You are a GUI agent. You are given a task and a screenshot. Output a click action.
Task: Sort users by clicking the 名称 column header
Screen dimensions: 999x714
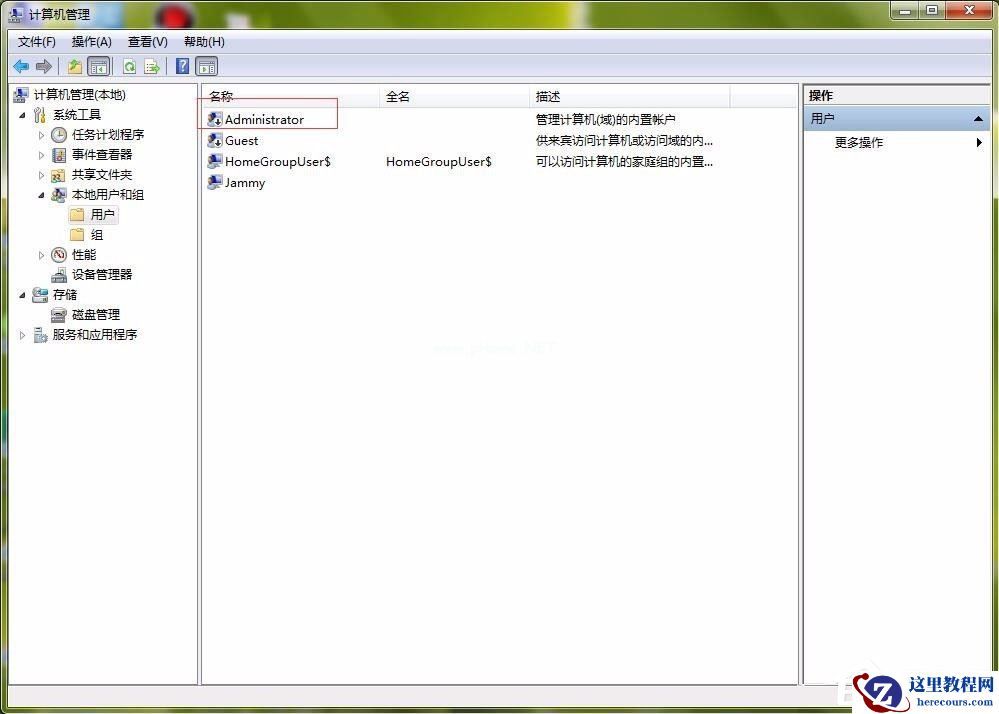pos(220,96)
